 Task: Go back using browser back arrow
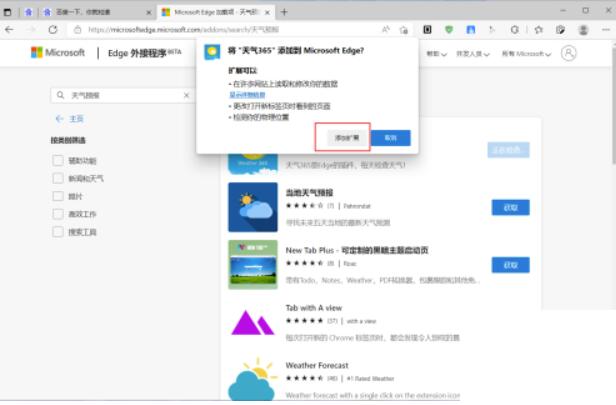click(x=9, y=29)
